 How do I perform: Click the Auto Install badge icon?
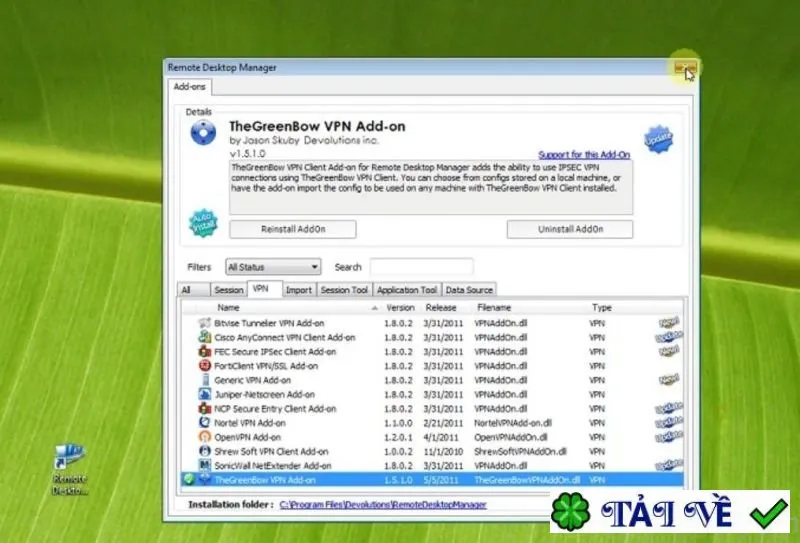click(203, 223)
